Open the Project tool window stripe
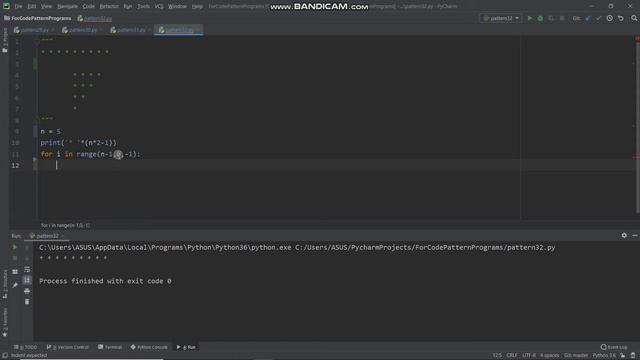Viewport: 640px width, 360px height. (4, 40)
